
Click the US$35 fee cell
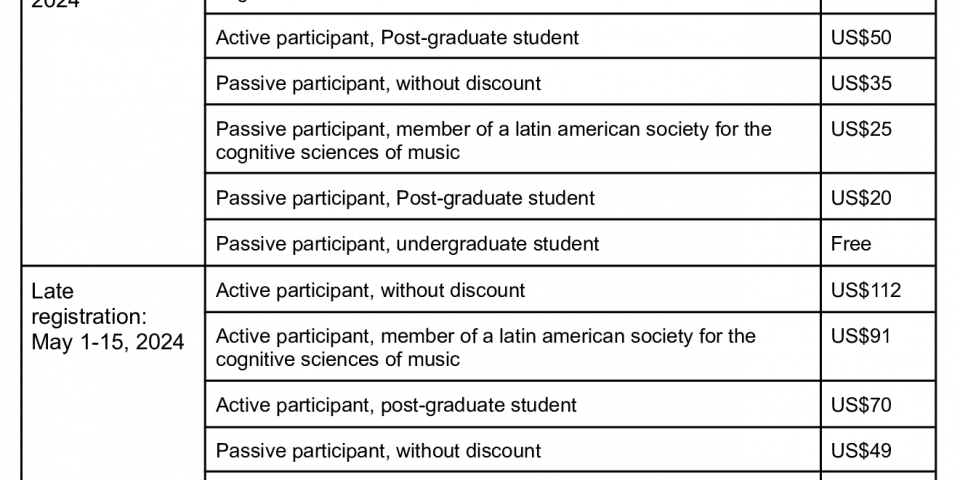pyautogui.click(x=861, y=83)
